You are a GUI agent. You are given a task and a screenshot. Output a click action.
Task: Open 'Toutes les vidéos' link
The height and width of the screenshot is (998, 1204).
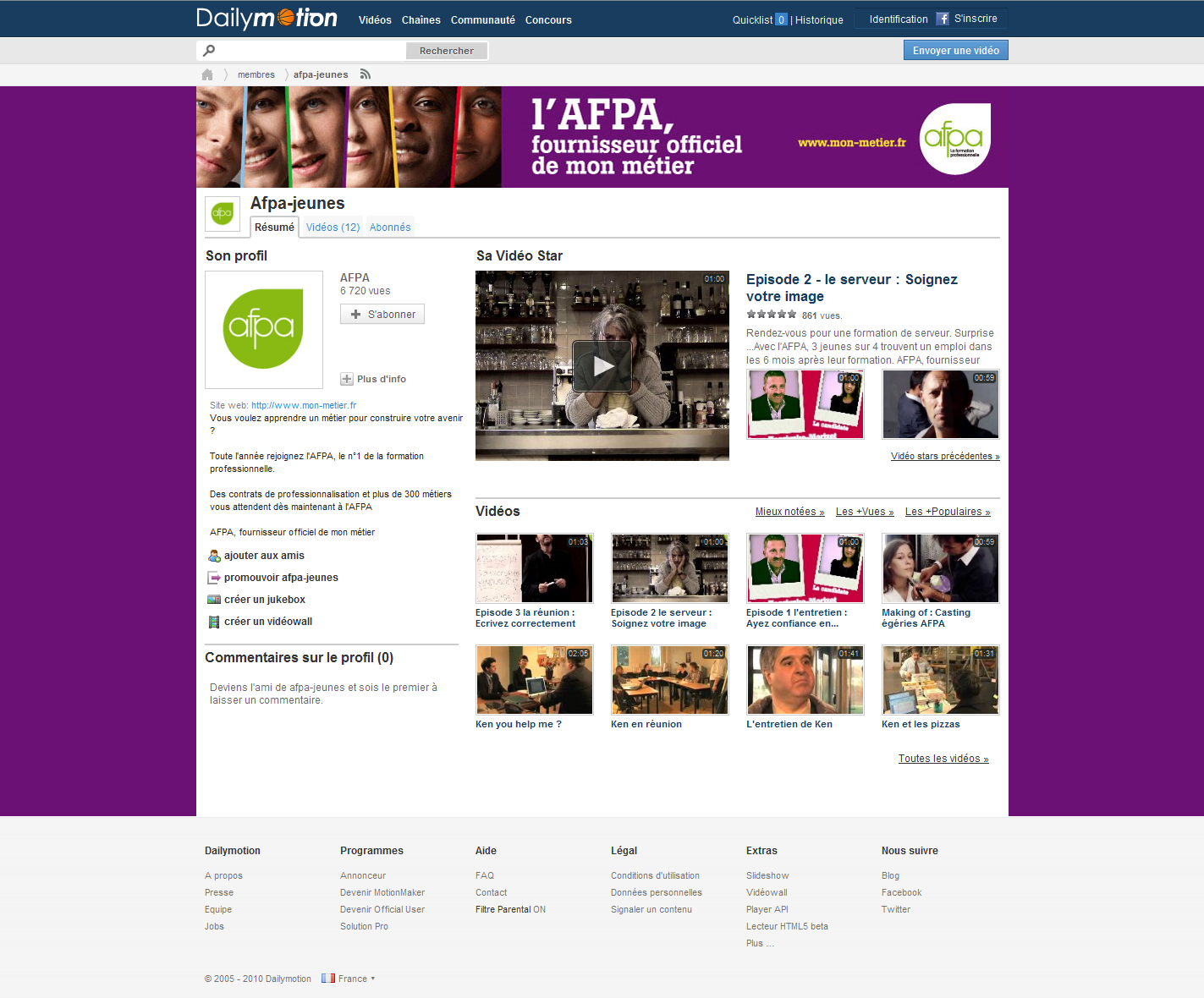coord(943,759)
